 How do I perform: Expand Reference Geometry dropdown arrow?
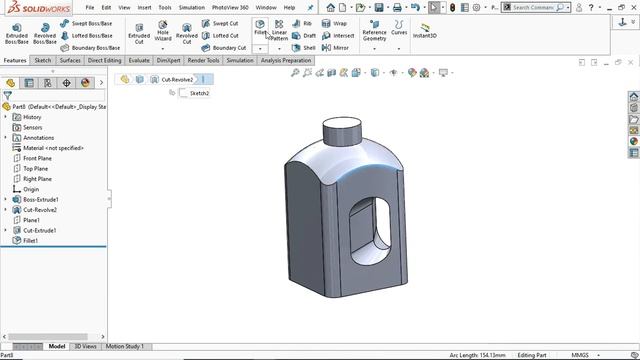pyautogui.click(x=374, y=49)
